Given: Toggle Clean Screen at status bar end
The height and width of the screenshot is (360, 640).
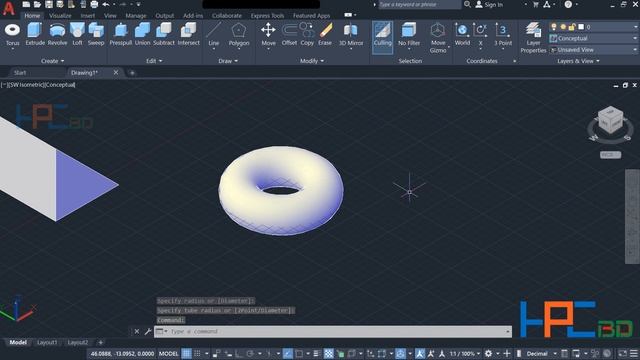Looking at the screenshot, I should tap(622, 353).
